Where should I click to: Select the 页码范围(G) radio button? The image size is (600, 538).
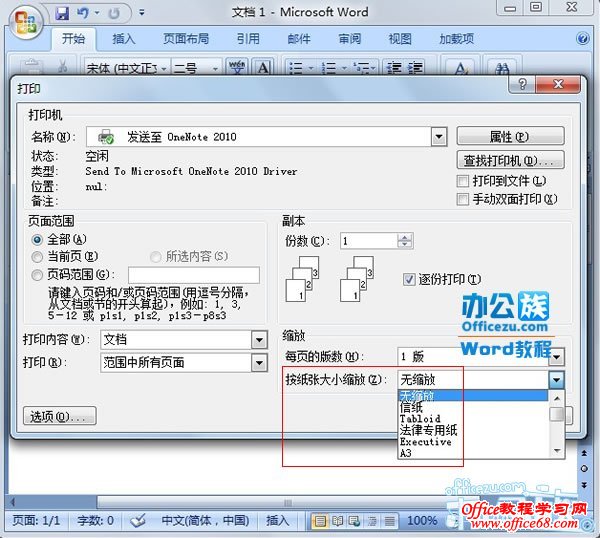[37, 275]
